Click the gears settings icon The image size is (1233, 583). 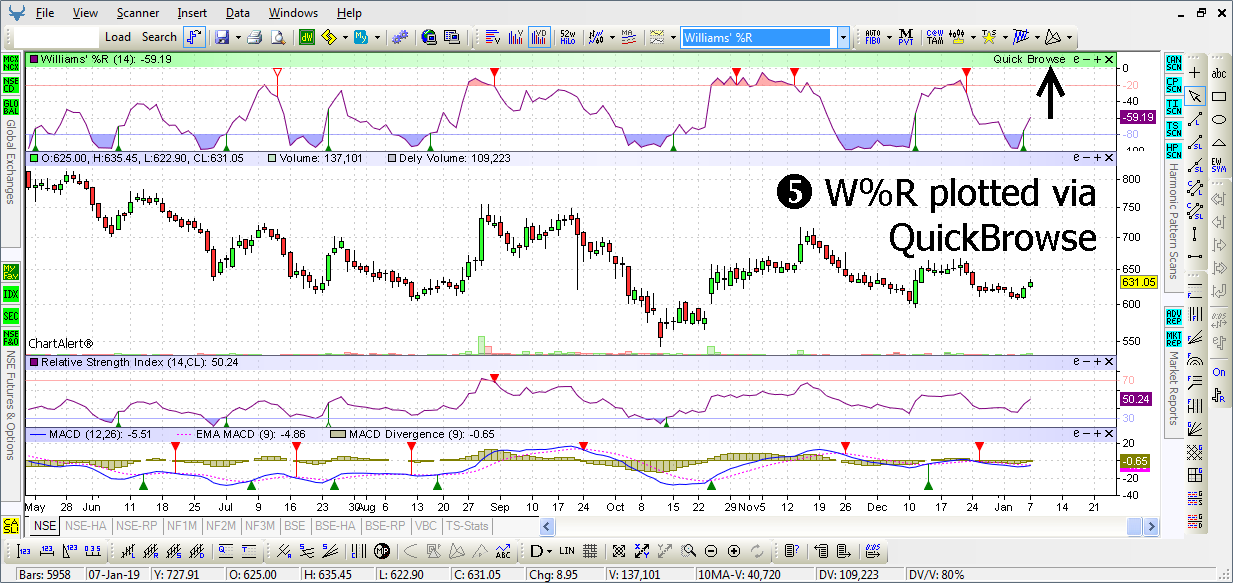pyautogui.click(x=399, y=37)
